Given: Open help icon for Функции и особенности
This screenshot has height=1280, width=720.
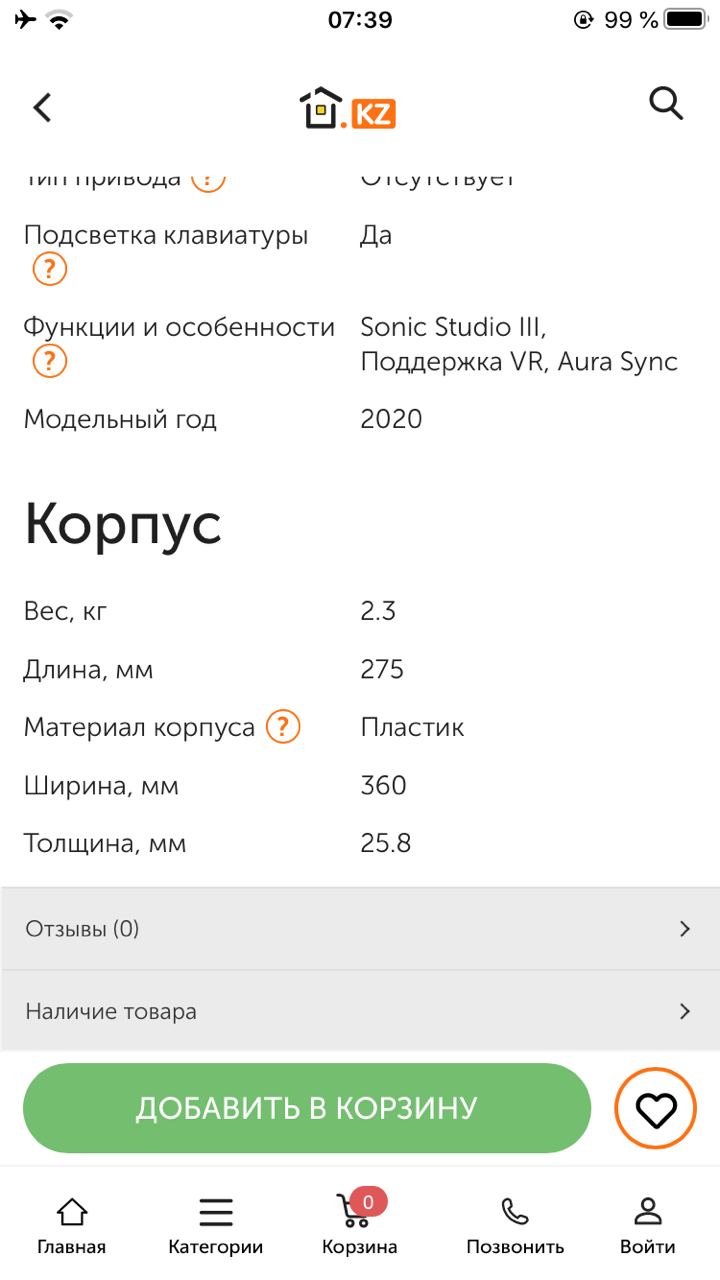Looking at the screenshot, I should tap(50, 361).
